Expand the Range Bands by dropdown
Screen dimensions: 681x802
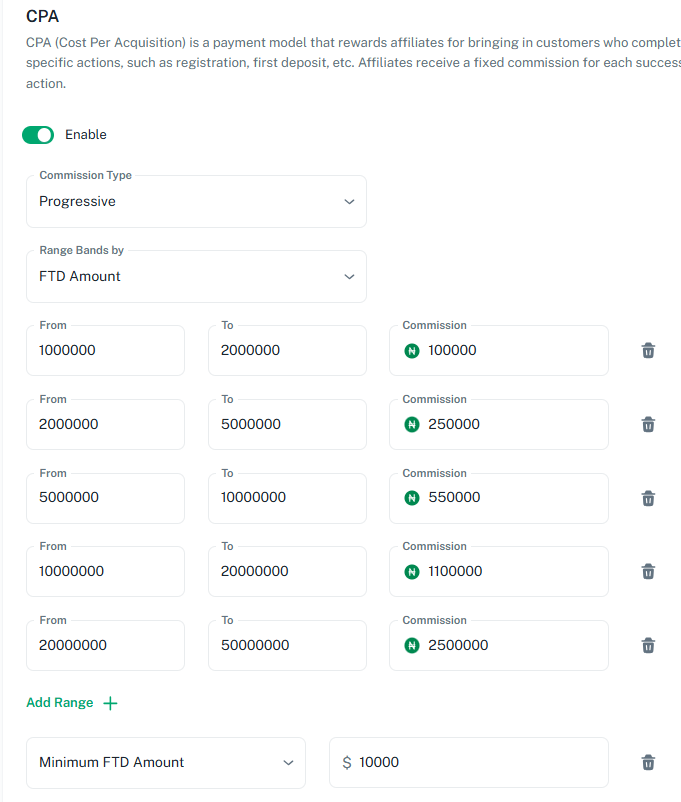(196, 277)
